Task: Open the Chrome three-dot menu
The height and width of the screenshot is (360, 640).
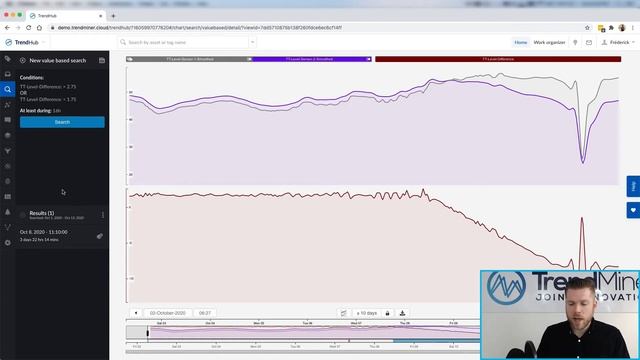Action: coord(633,28)
